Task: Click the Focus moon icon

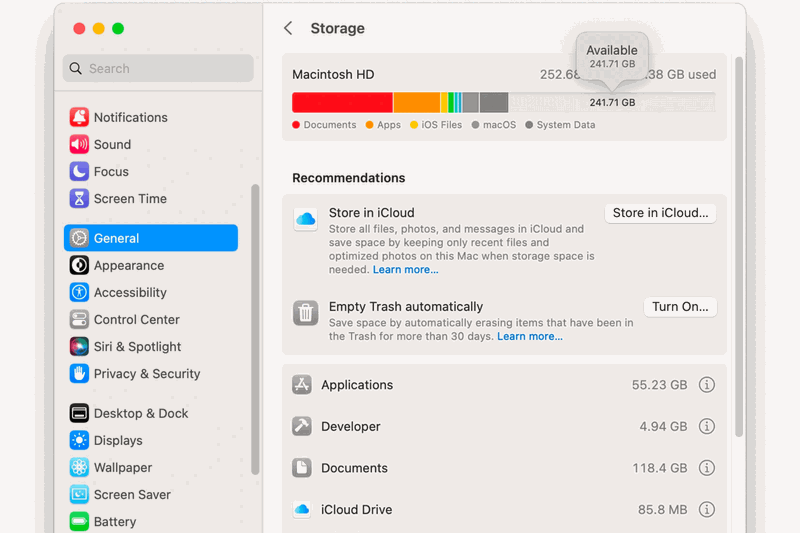Action: click(79, 171)
